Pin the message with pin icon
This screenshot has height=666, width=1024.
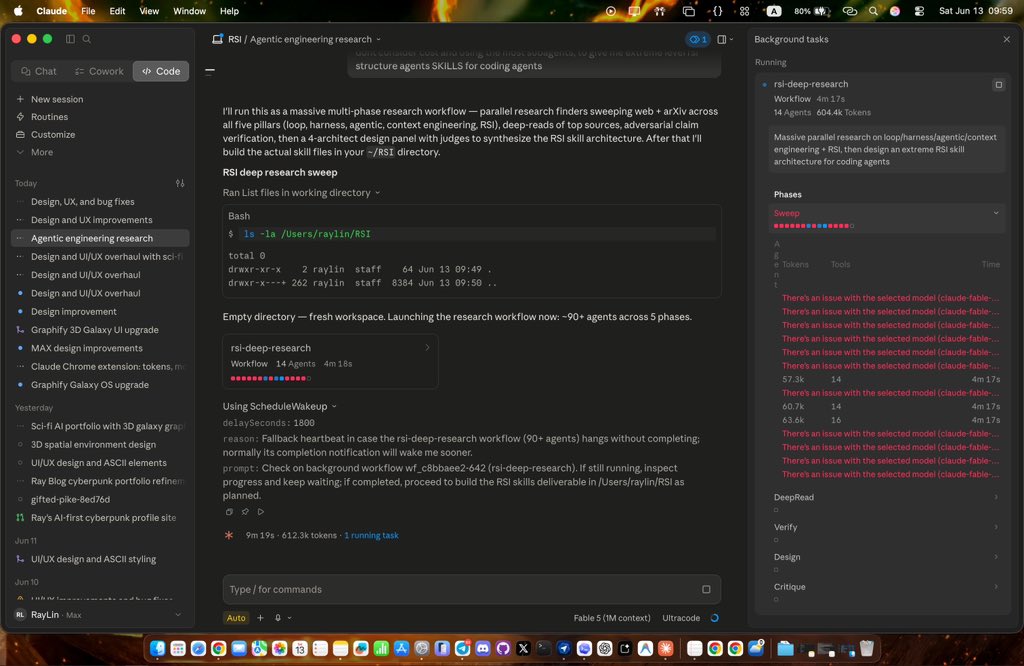pyautogui.click(x=245, y=512)
